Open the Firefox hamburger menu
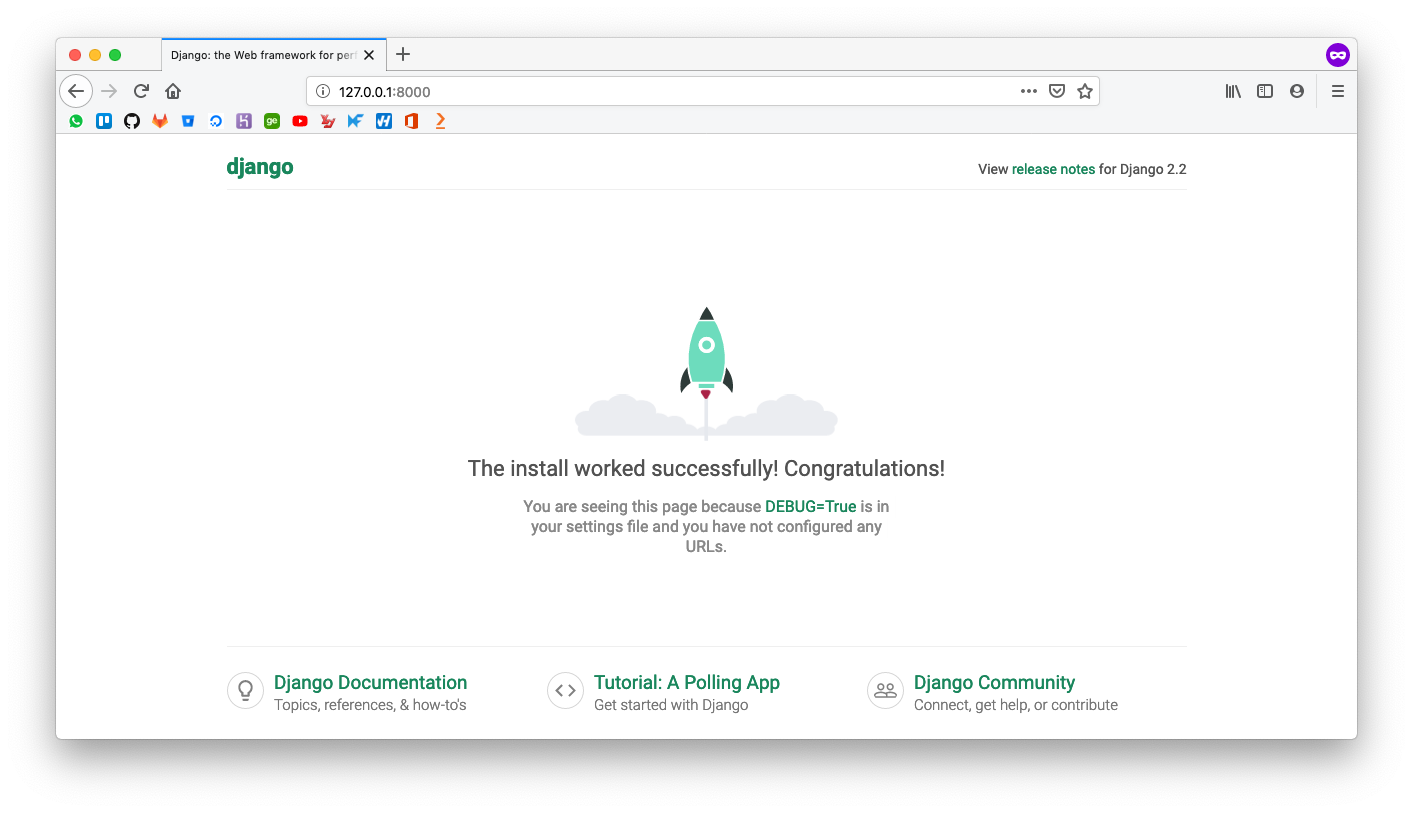The width and height of the screenshot is (1413, 813). 1338,91
